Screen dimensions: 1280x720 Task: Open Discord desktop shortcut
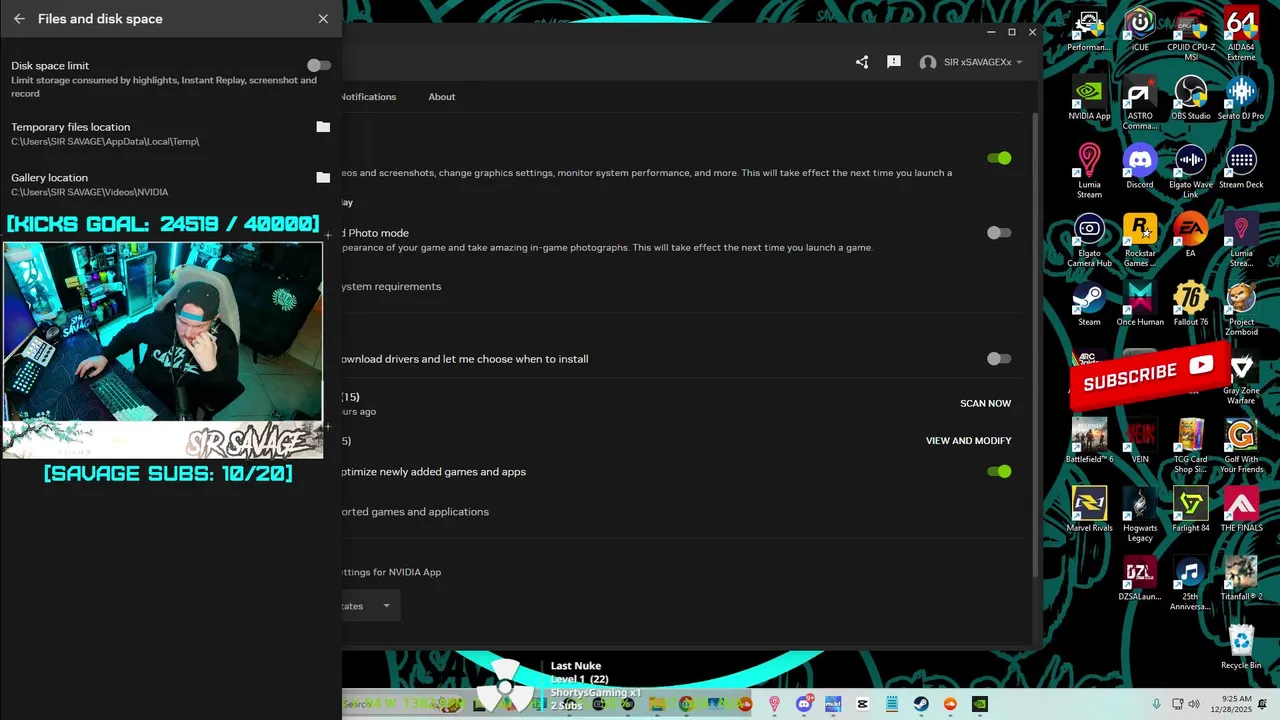(x=1140, y=167)
